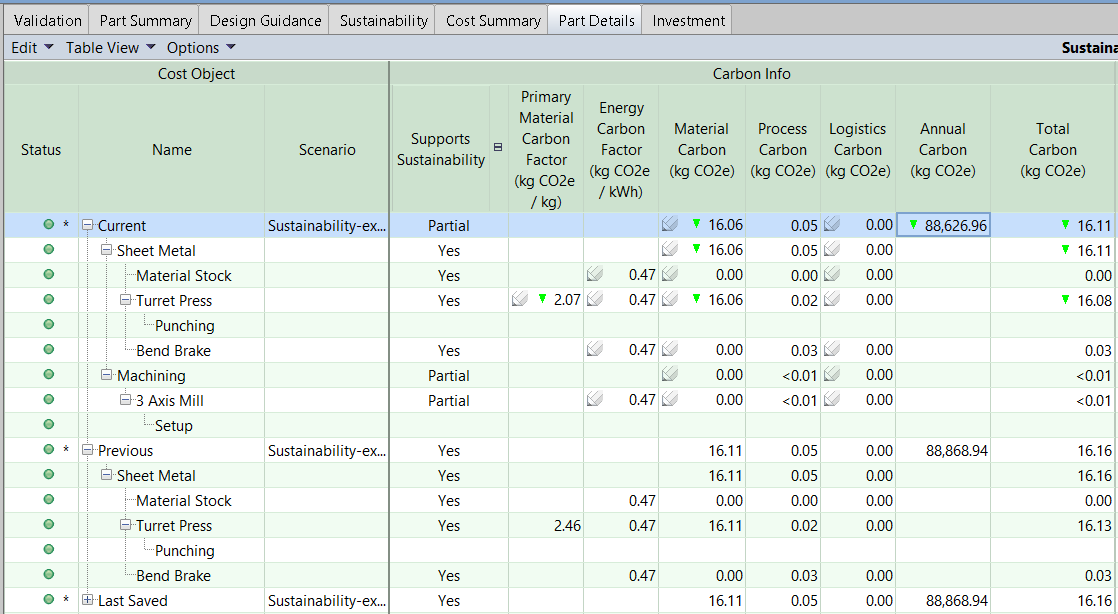Click pencil icon beside 16.06 in Current row
1118x614 pixels.
670,225
